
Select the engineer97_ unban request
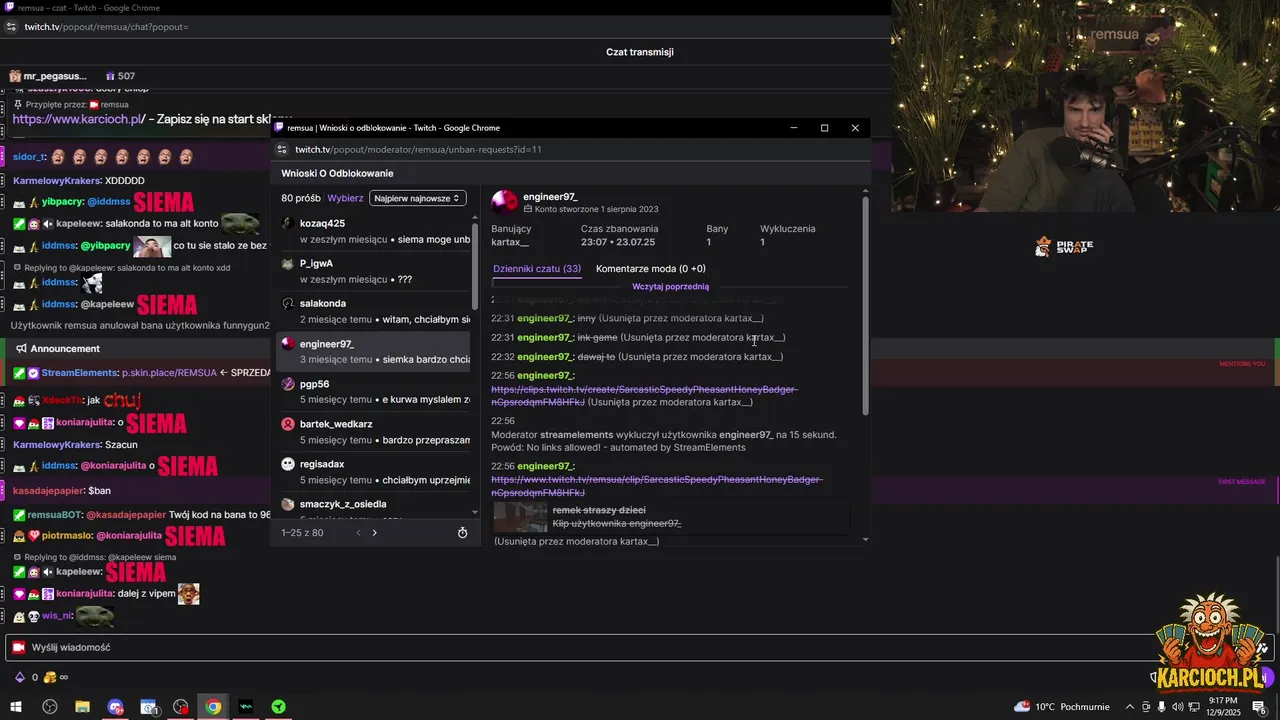pos(373,351)
